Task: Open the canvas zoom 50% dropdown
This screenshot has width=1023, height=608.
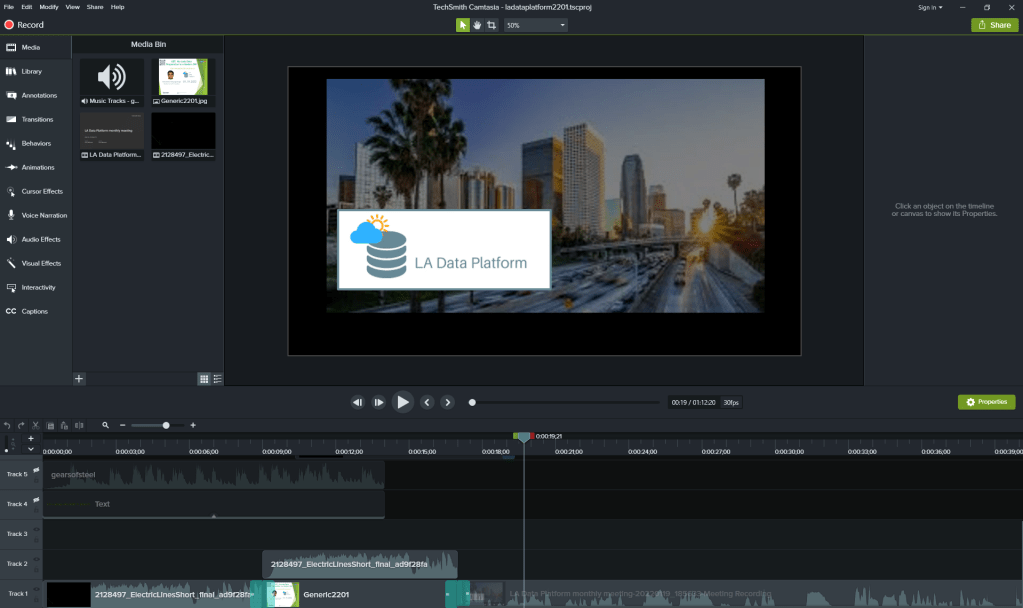Action: [x=535, y=25]
